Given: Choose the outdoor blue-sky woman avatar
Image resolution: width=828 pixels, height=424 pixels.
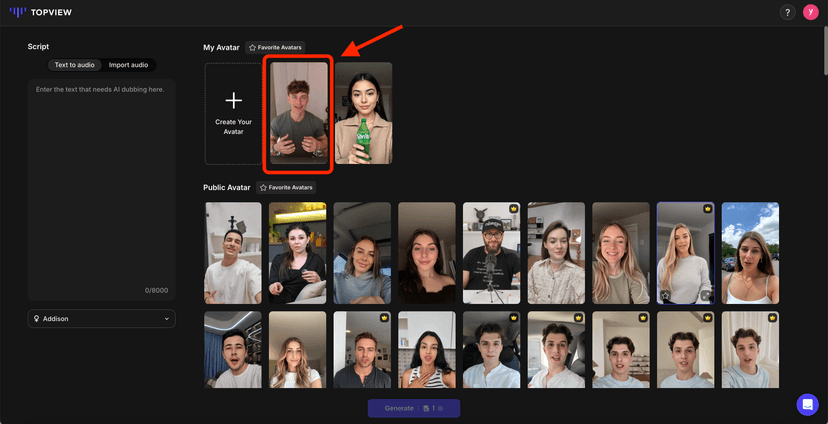Looking at the screenshot, I should 750,253.
